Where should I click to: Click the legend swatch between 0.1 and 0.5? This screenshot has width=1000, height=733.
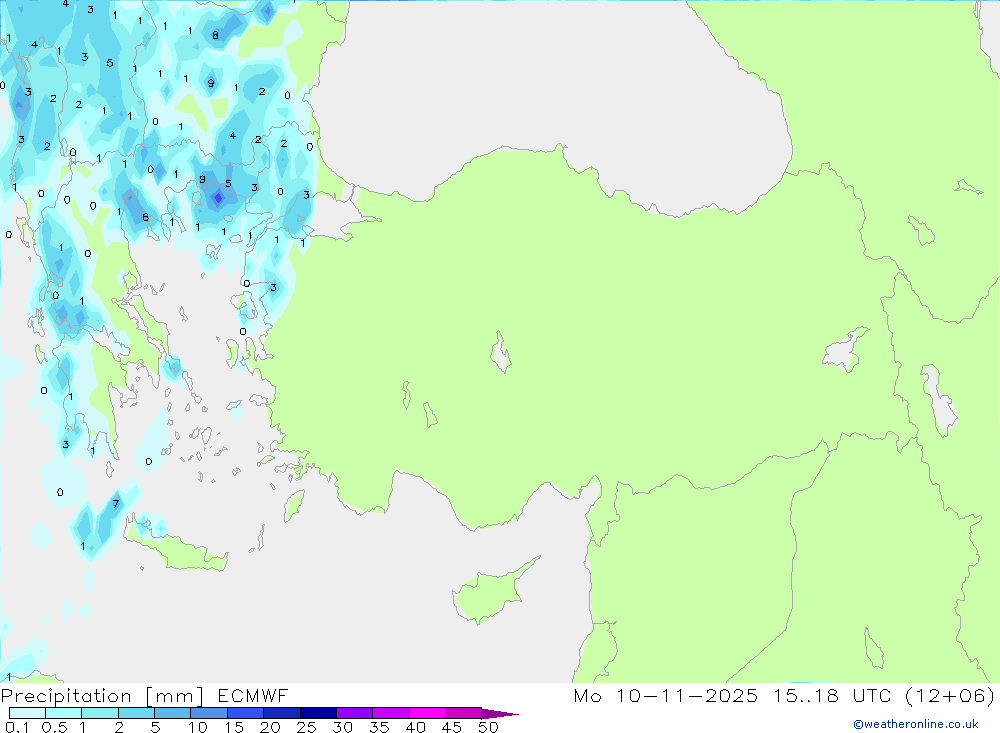(x=27, y=713)
